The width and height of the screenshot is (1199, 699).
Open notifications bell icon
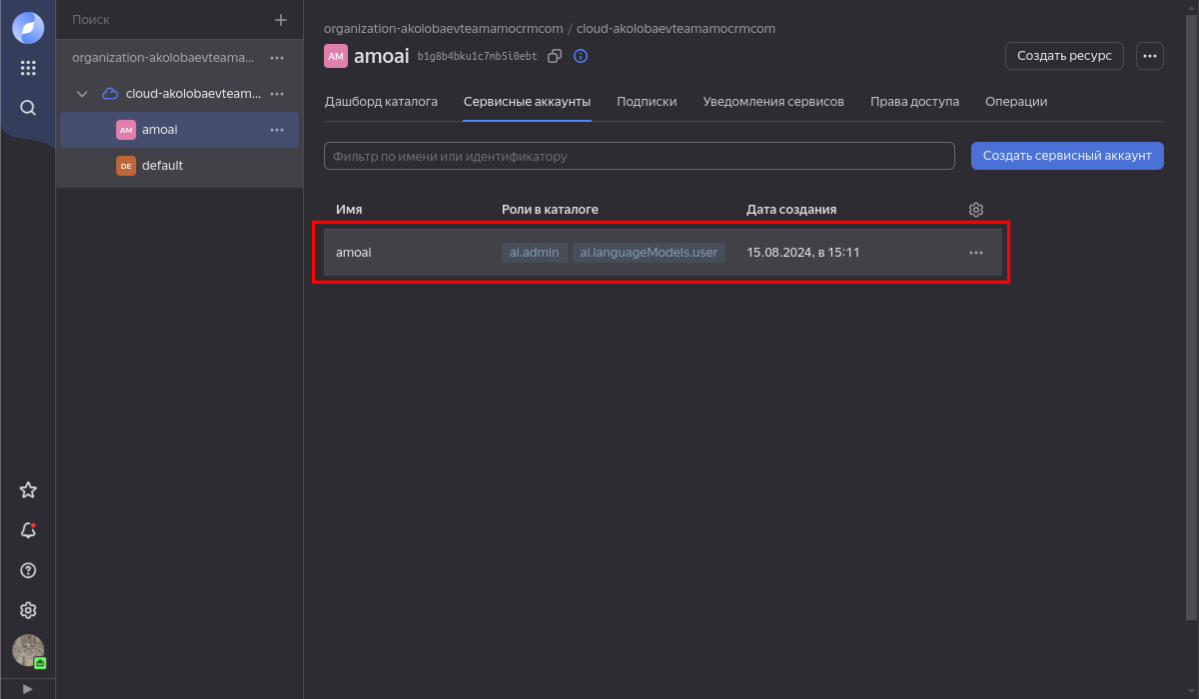click(28, 530)
